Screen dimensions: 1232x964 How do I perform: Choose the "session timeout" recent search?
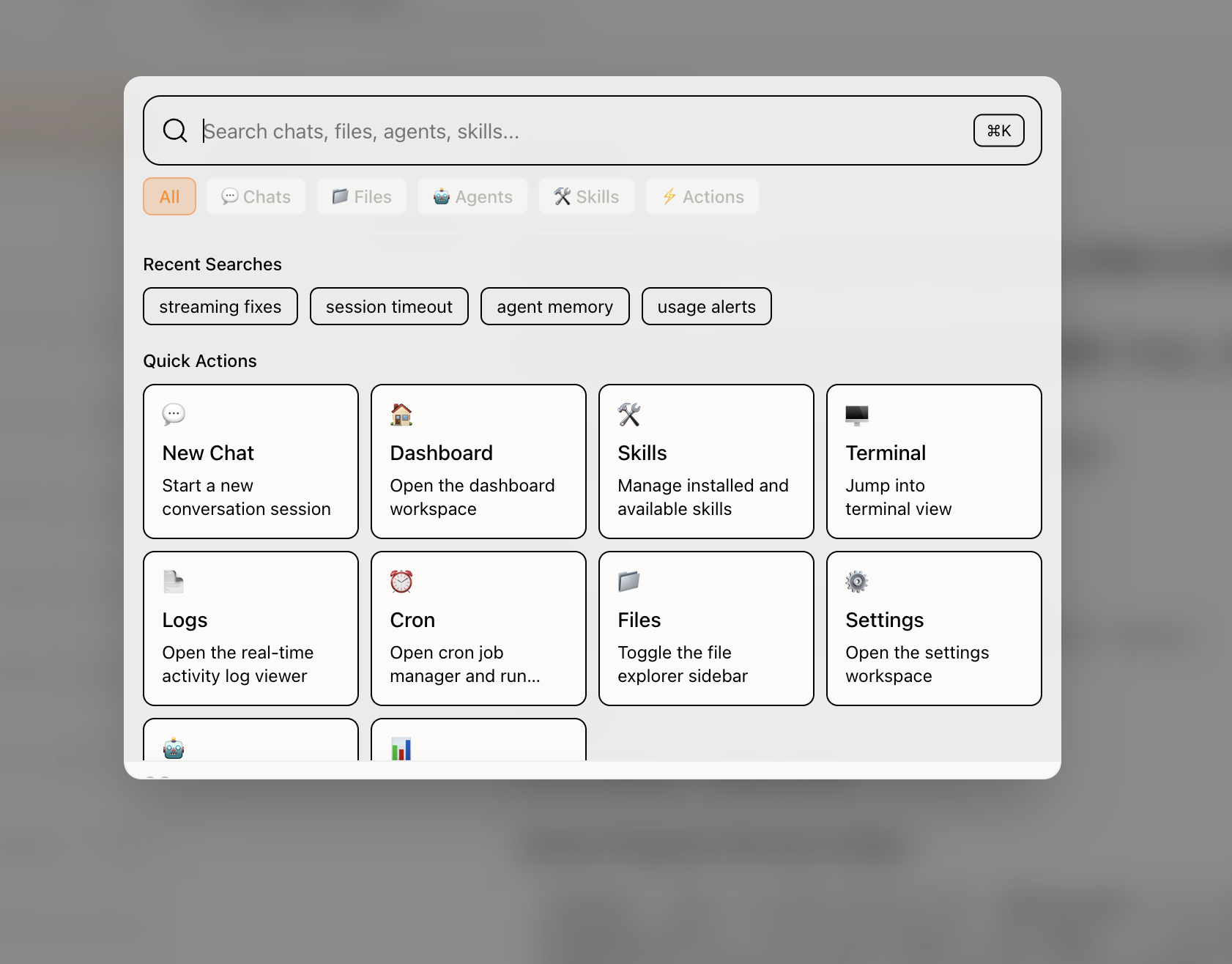click(389, 306)
